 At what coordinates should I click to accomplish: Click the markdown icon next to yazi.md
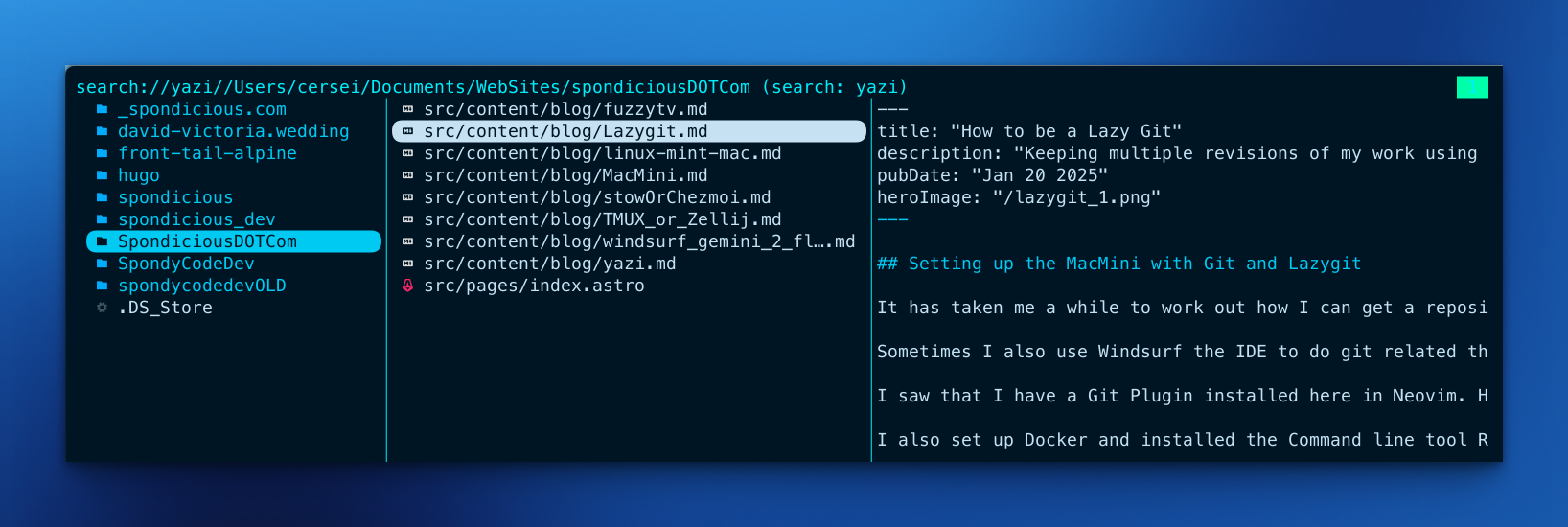[407, 263]
